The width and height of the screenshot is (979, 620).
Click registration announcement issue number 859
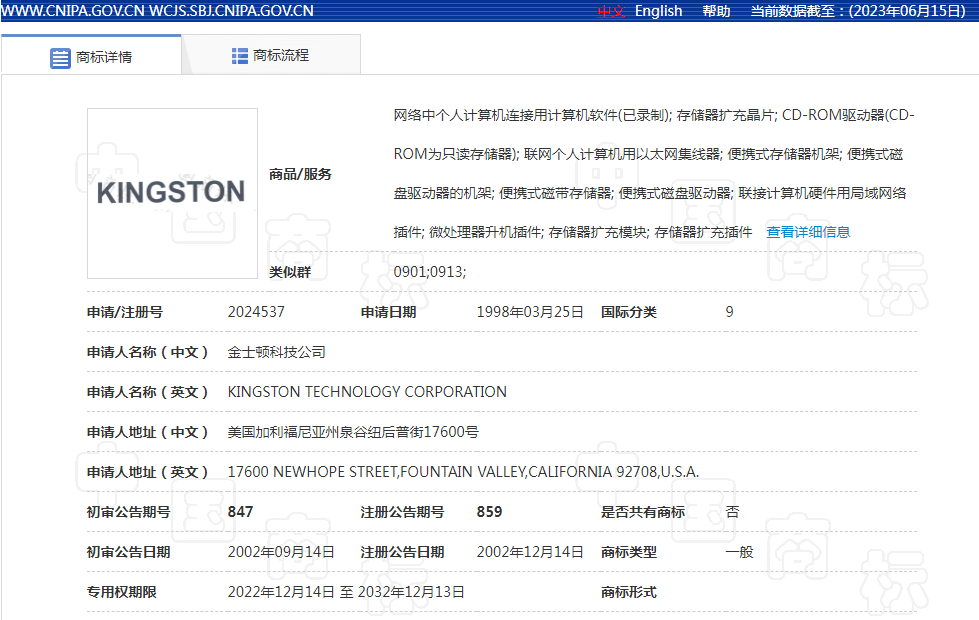pyautogui.click(x=489, y=512)
